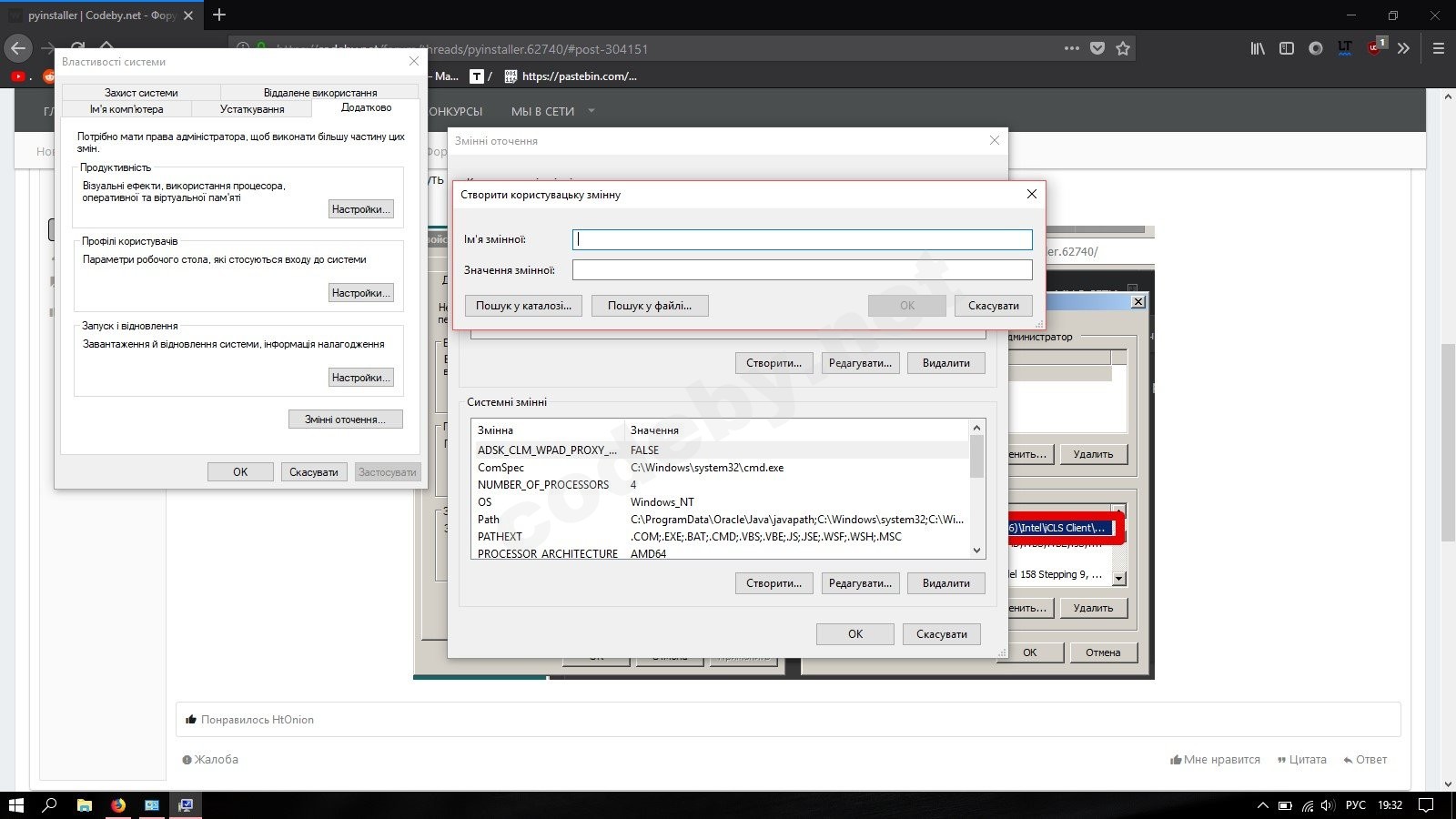Toggle the Firefox sidebar icon
The image size is (1456, 819).
(x=1287, y=49)
